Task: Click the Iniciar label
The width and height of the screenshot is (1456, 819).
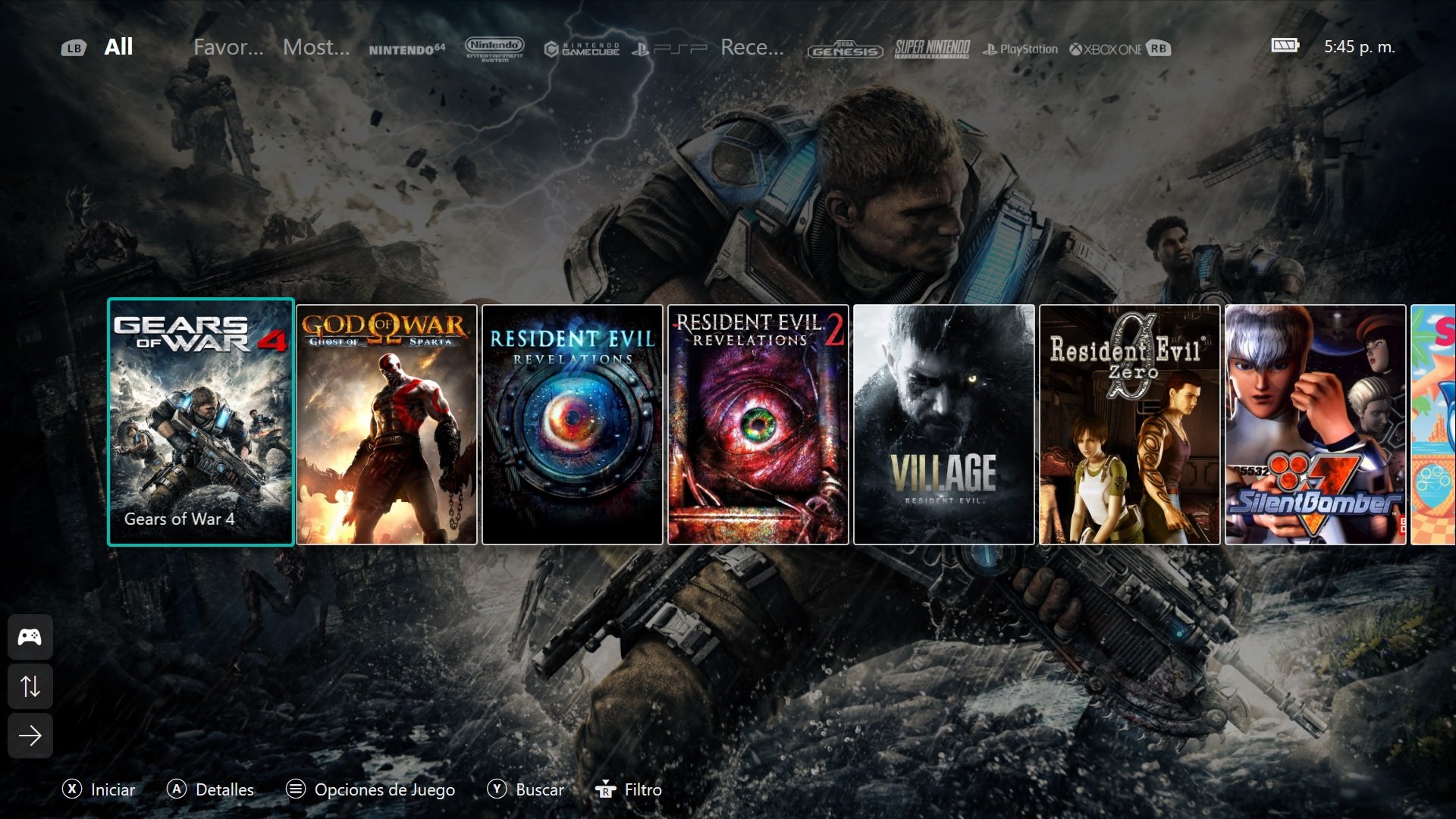Action: [x=113, y=789]
